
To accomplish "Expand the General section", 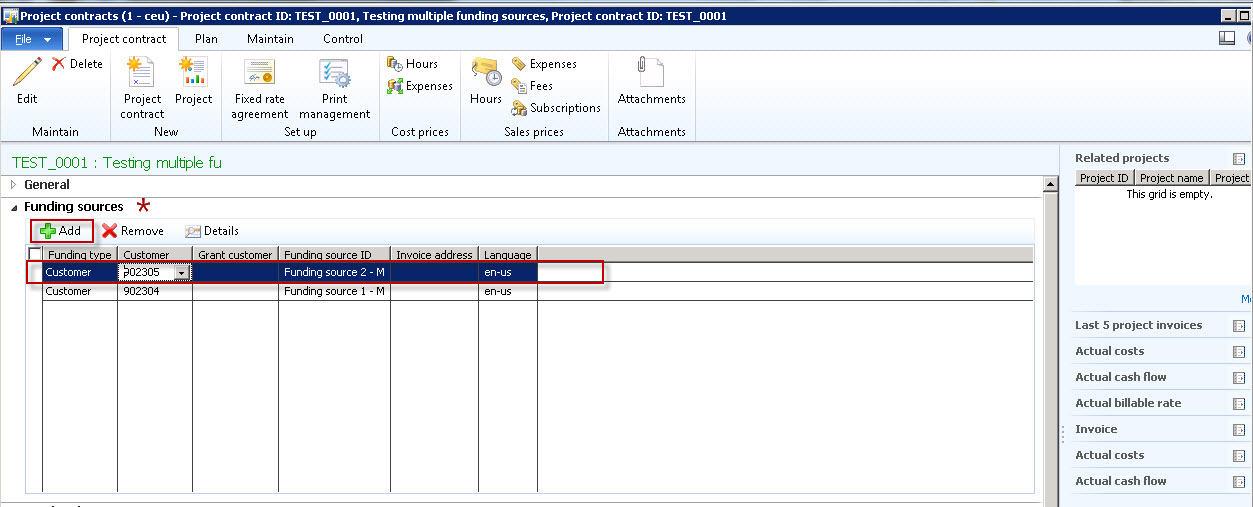I will click(x=14, y=185).
